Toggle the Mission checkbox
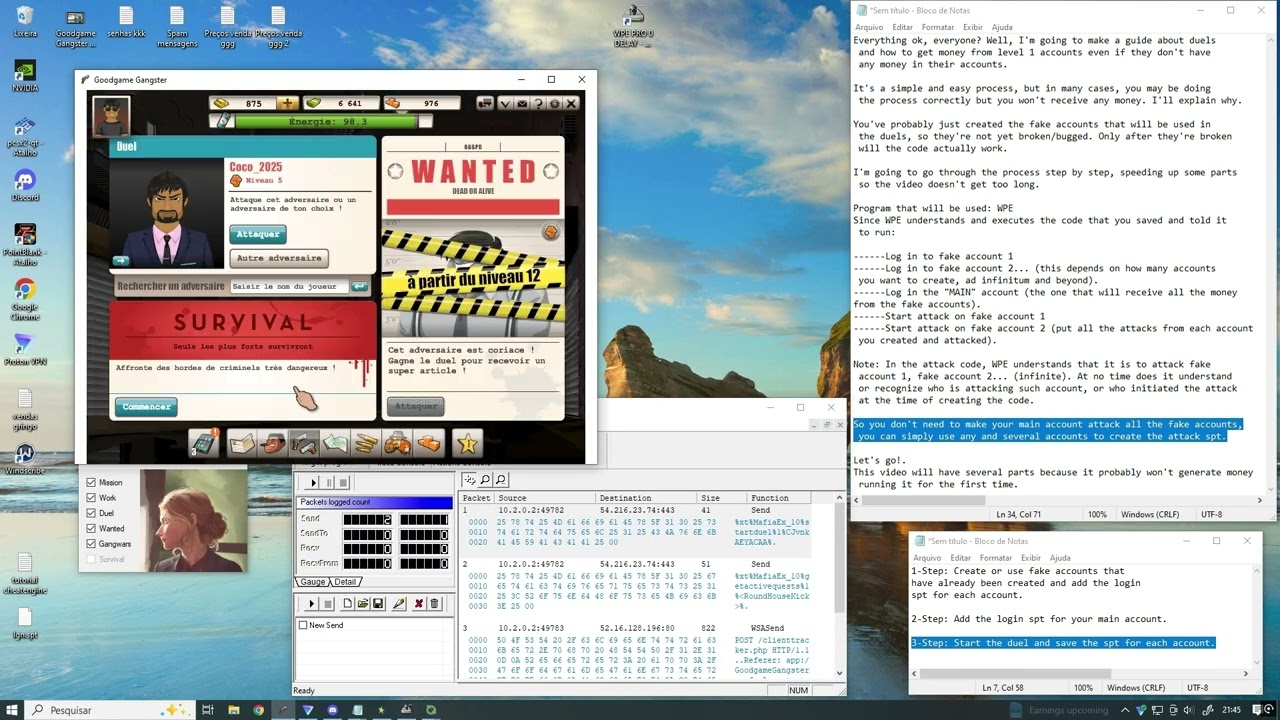Screen dimensions: 1280x720 pyautogui.click(x=91, y=482)
